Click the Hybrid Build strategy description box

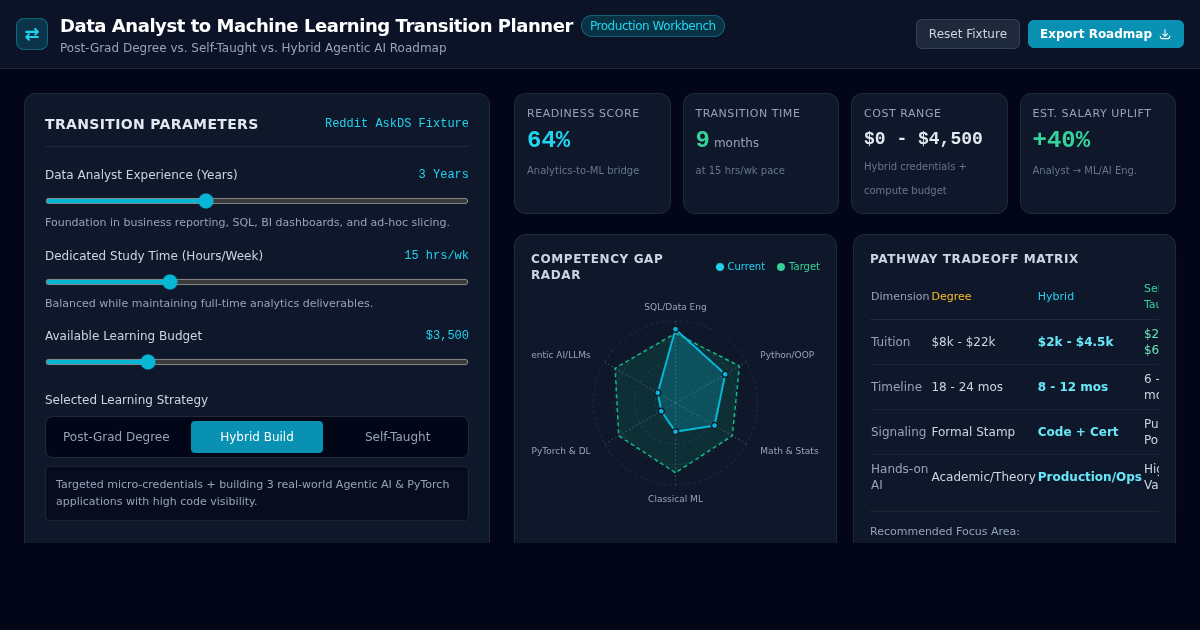coord(257,493)
